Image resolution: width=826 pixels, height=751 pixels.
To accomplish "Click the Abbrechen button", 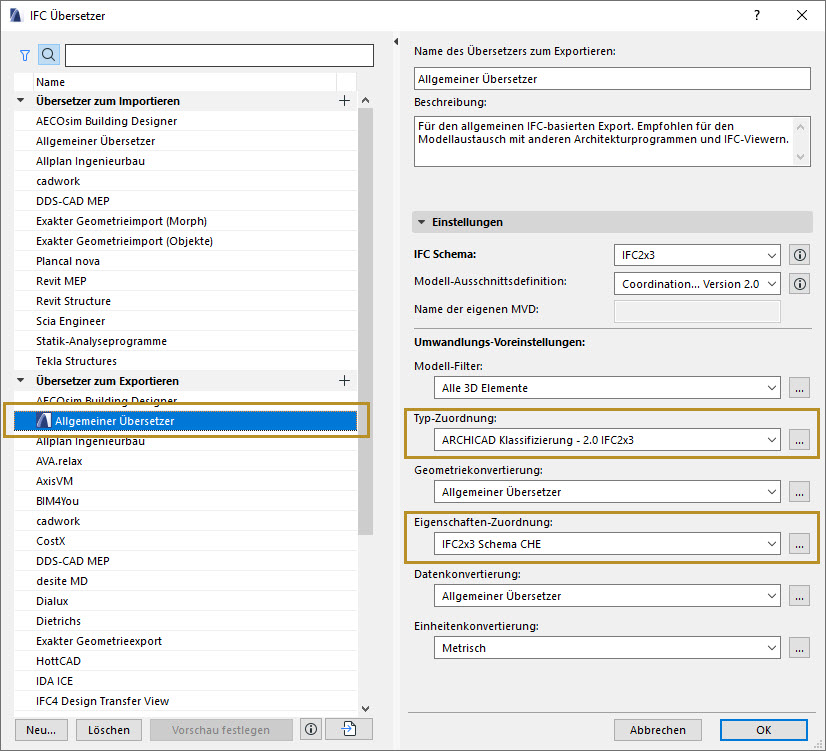I will coord(657,730).
